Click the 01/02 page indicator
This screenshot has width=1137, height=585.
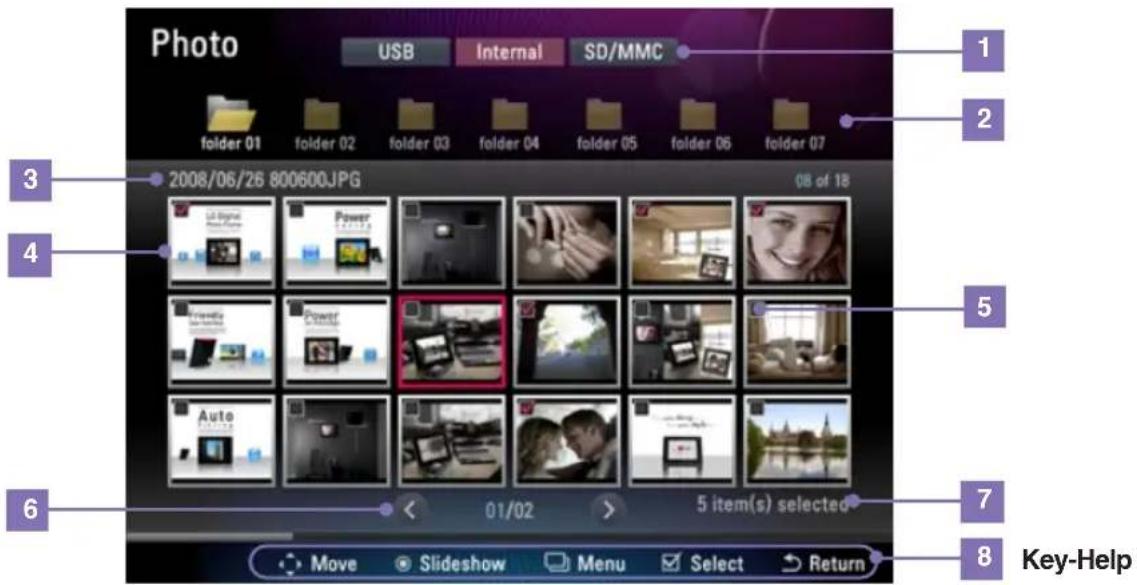(x=509, y=510)
